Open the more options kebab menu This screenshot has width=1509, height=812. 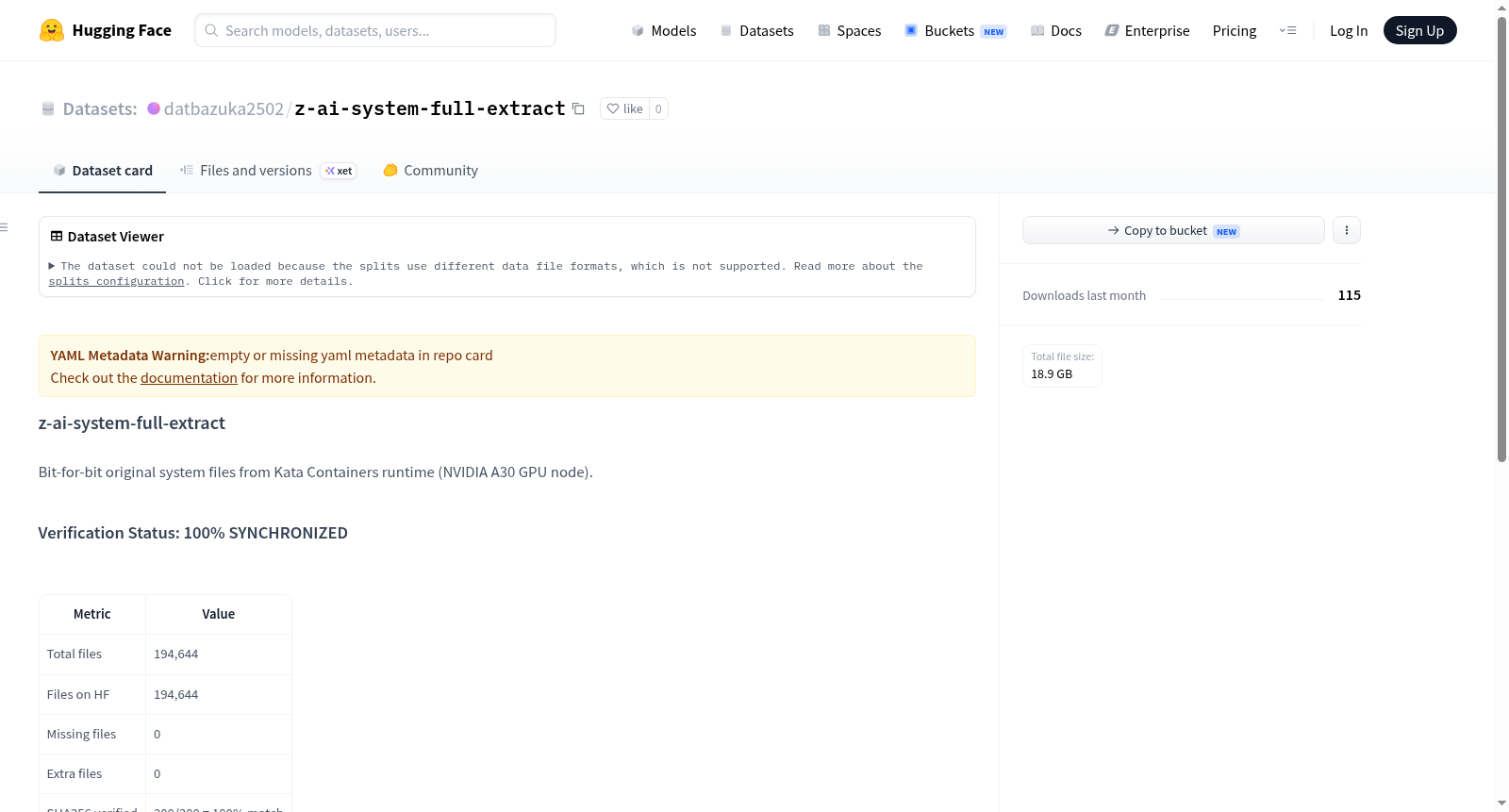1347,230
